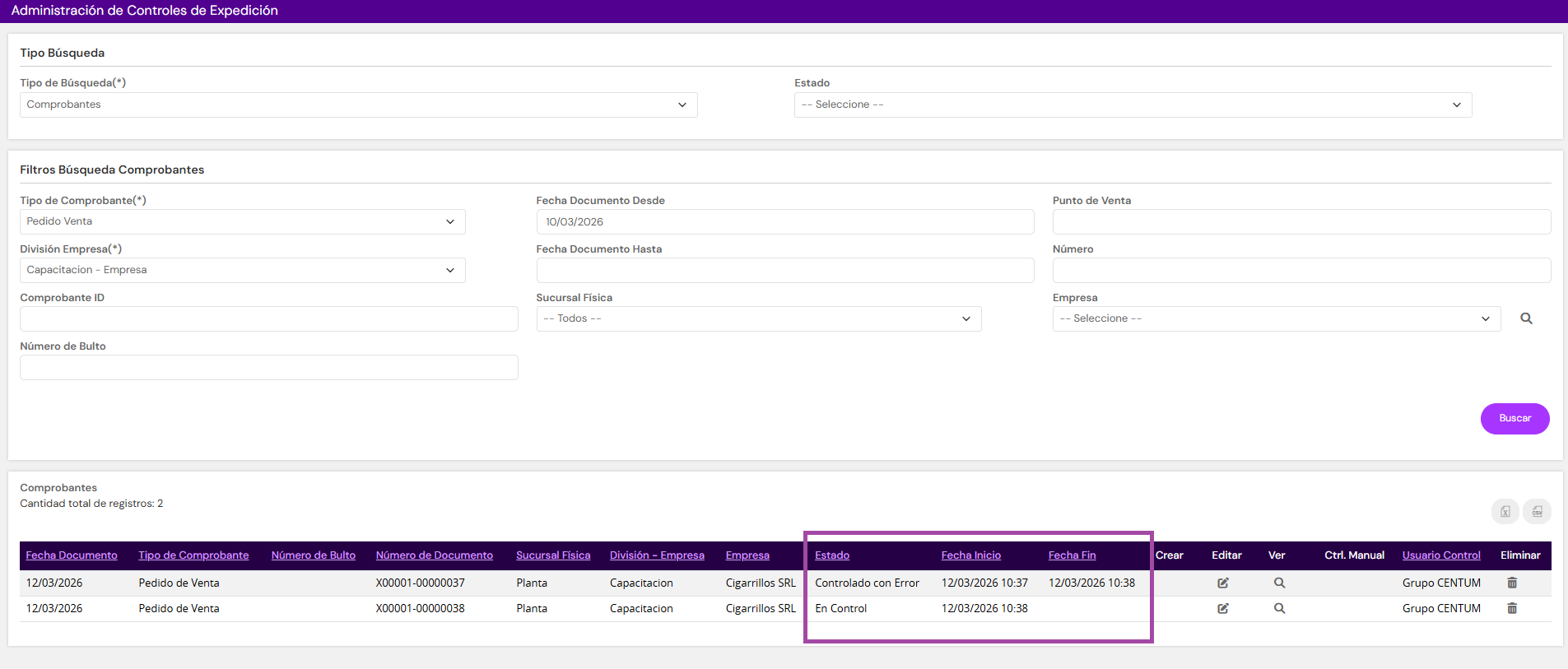Click 'Cigarrillos SRL' in second row

761,608
